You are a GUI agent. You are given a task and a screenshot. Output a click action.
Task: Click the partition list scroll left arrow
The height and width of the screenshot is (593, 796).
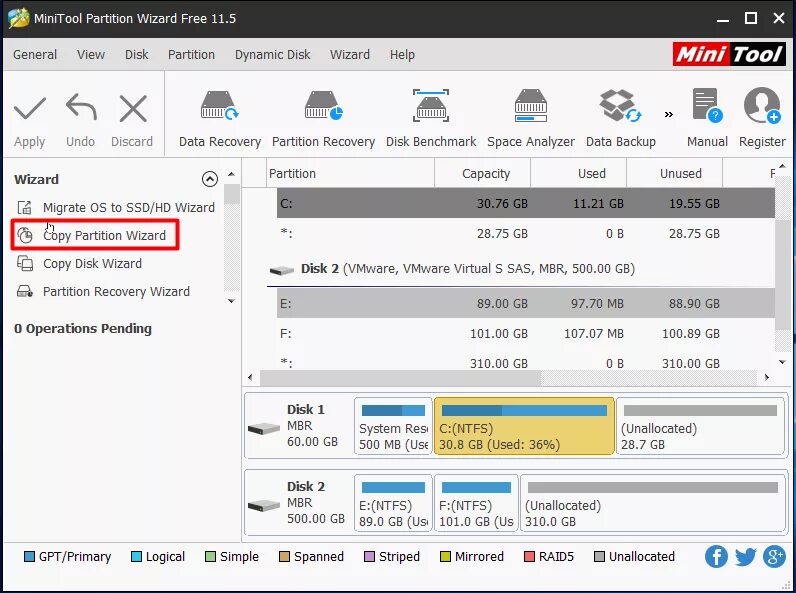[x=250, y=377]
